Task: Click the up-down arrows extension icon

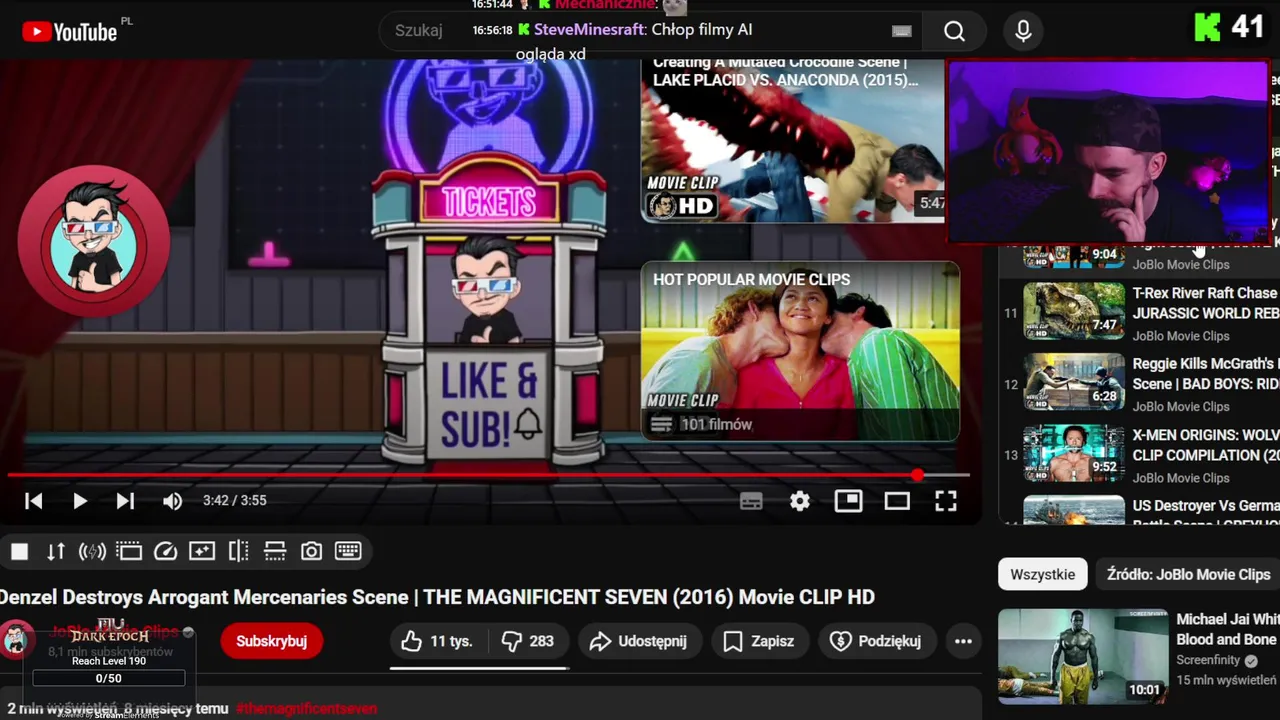Action: 56,551
